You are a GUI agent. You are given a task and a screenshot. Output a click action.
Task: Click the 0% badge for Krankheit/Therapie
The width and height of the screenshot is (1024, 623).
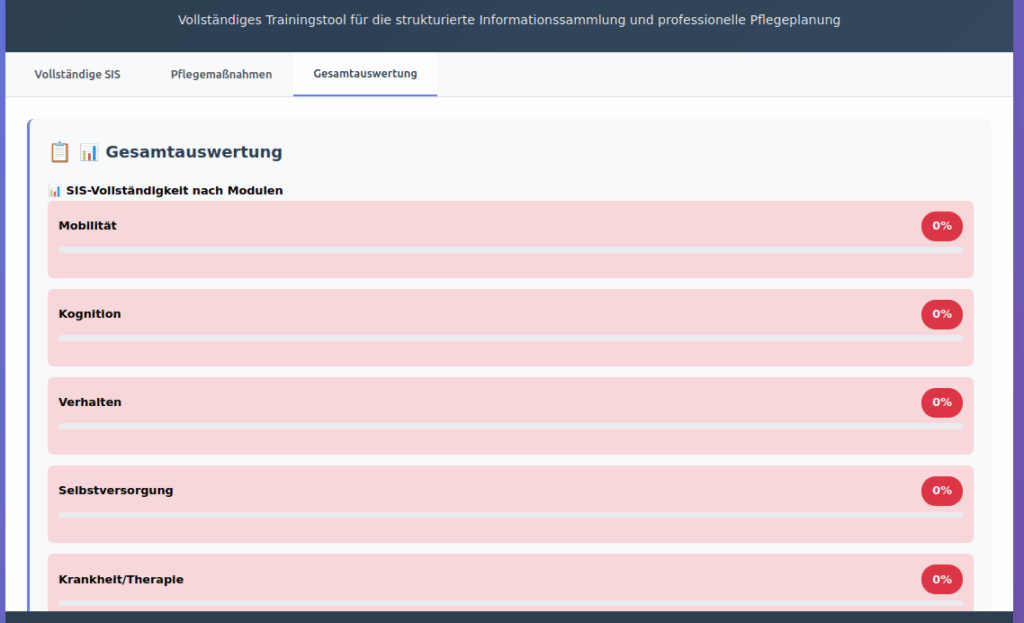941,579
